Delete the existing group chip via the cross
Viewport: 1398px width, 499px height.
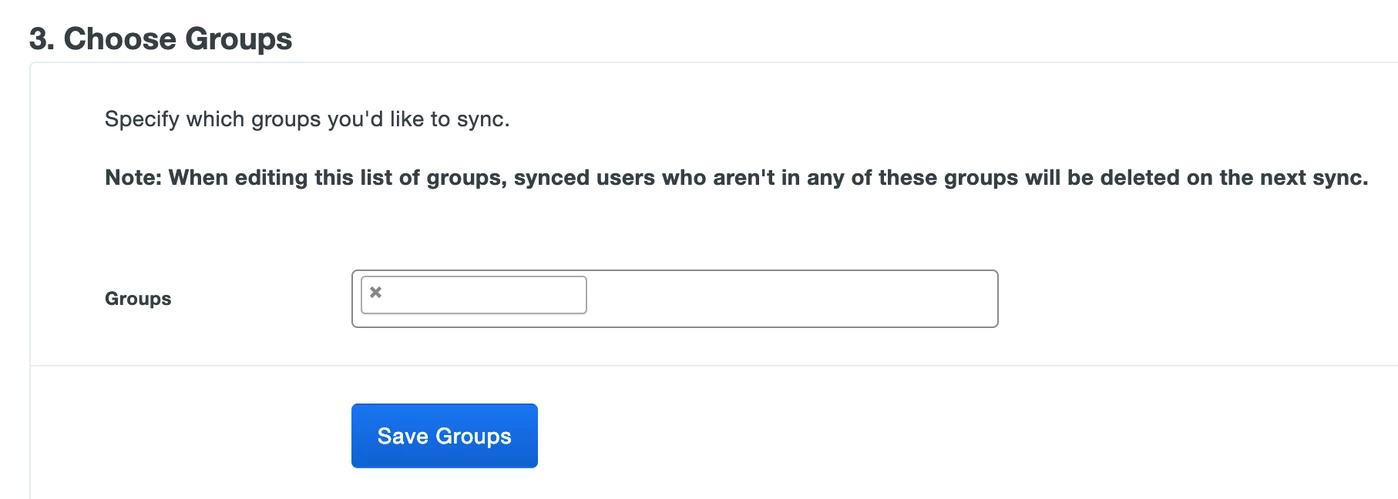376,293
